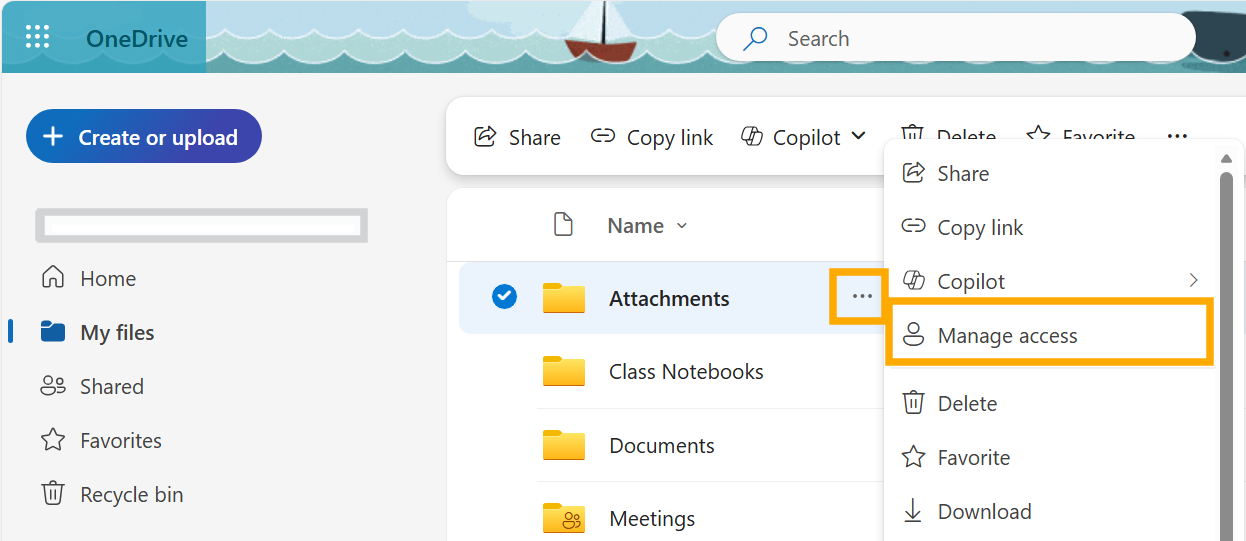
Task: Open Shared in sidebar
Action: [91, 387]
